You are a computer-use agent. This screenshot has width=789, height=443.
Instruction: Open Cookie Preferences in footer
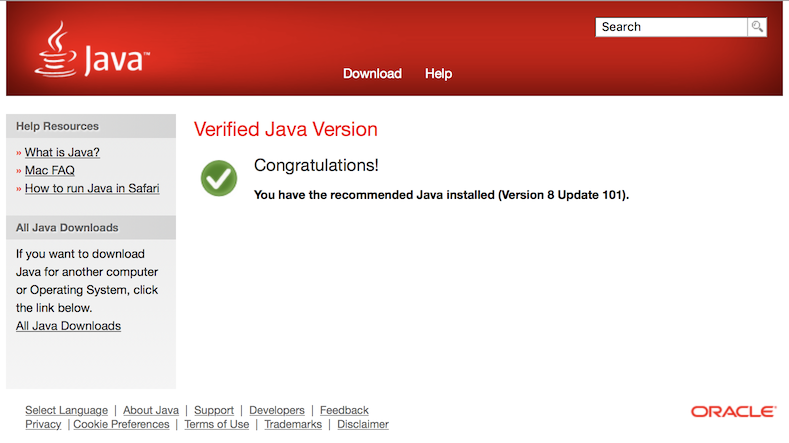click(121, 424)
